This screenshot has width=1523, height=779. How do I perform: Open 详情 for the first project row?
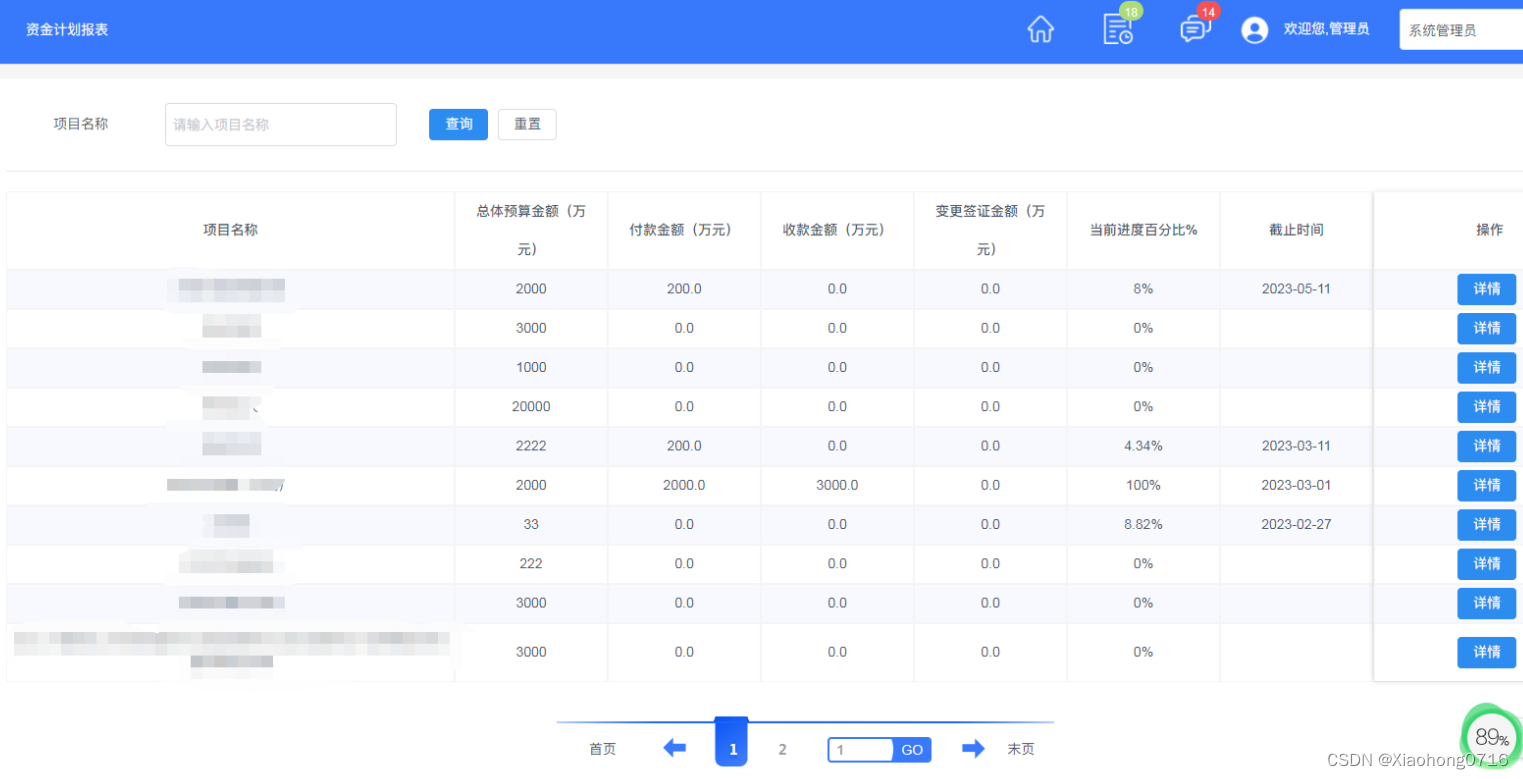(x=1487, y=288)
